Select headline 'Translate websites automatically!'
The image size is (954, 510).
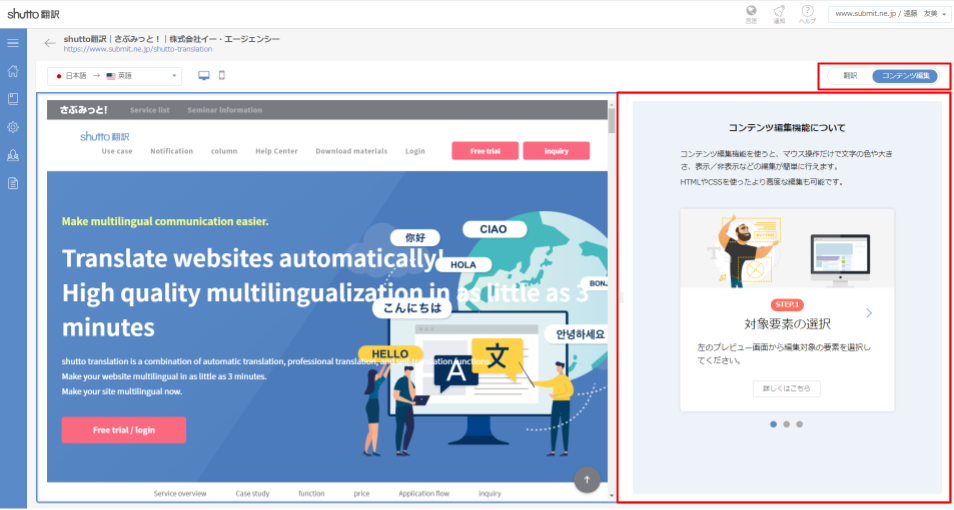(253, 258)
